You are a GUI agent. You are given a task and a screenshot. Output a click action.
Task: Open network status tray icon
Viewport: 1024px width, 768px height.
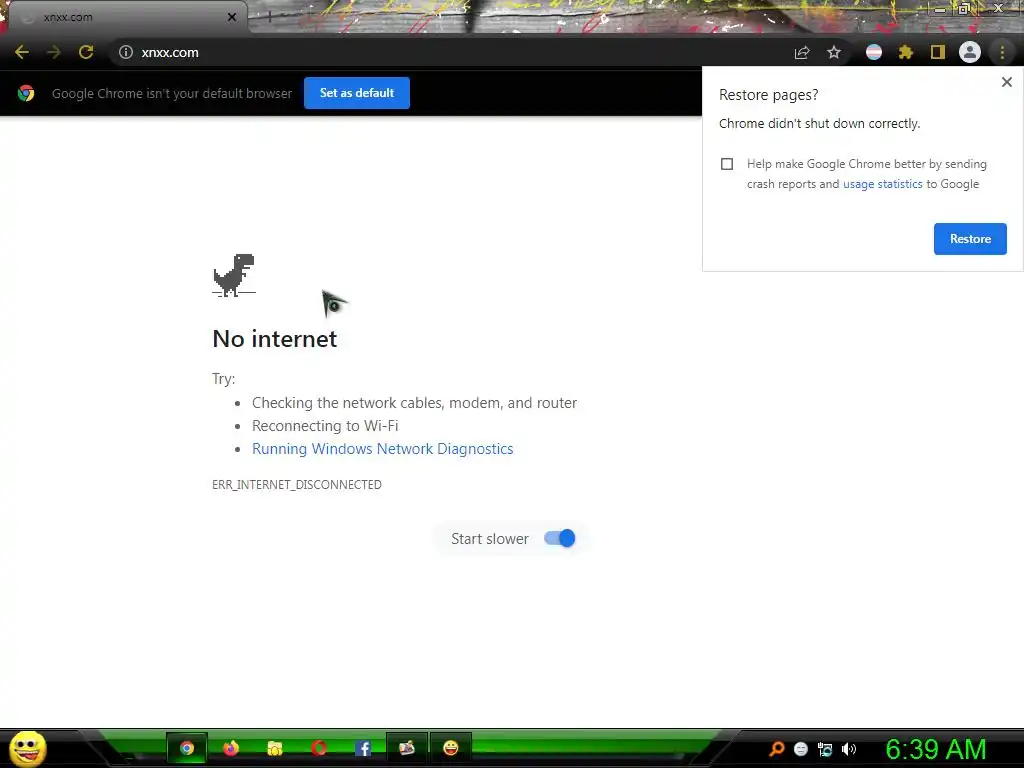click(825, 749)
